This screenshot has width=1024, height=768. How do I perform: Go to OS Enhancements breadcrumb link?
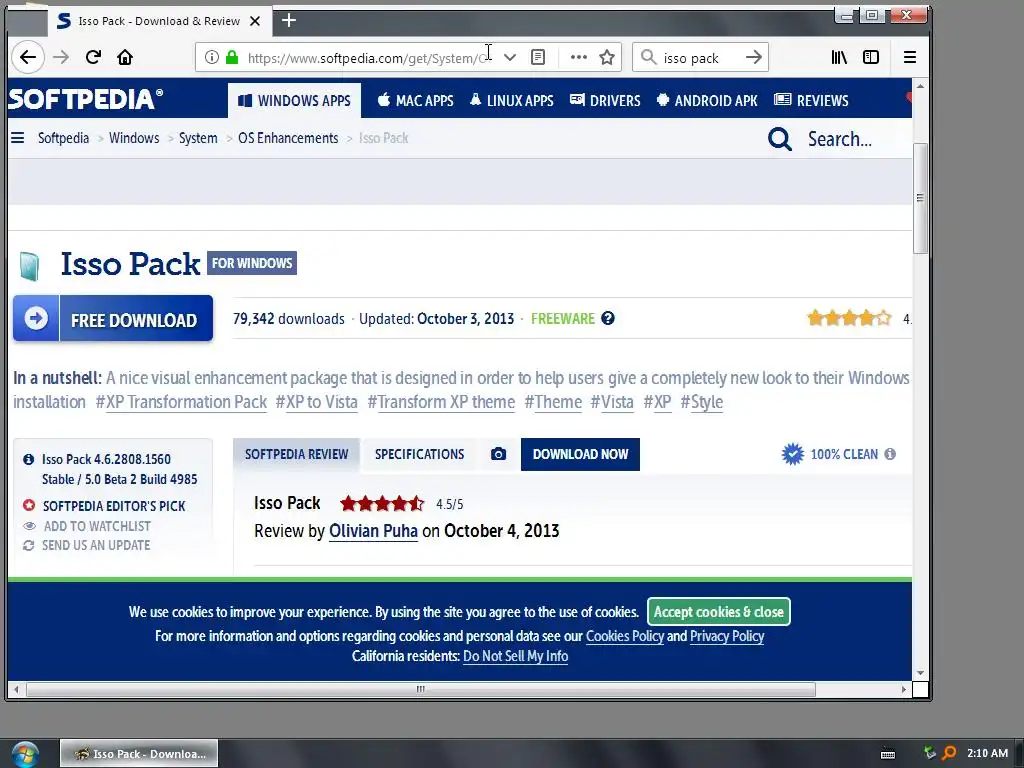(288, 138)
